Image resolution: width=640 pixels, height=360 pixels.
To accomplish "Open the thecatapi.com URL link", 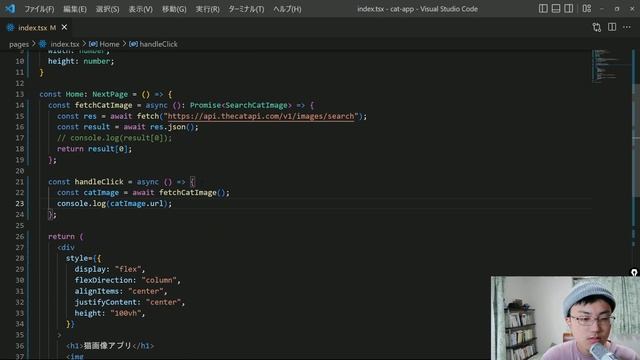I will click(x=261, y=116).
